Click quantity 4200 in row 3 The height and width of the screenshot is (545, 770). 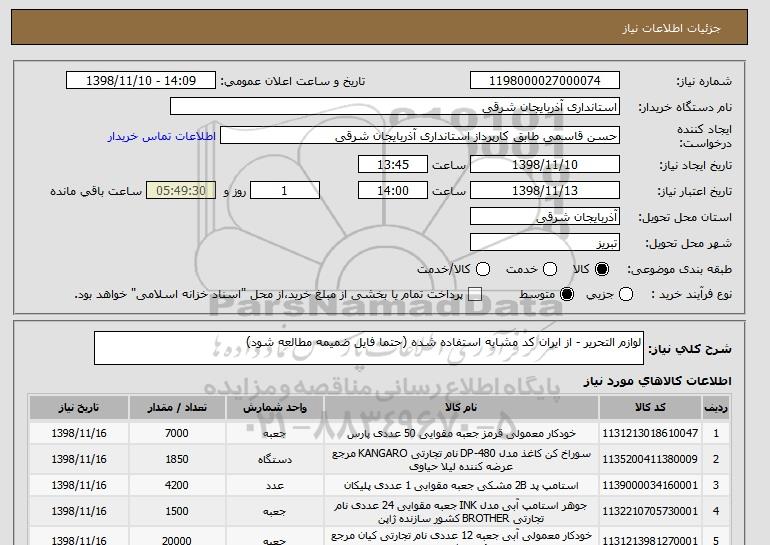click(177, 485)
